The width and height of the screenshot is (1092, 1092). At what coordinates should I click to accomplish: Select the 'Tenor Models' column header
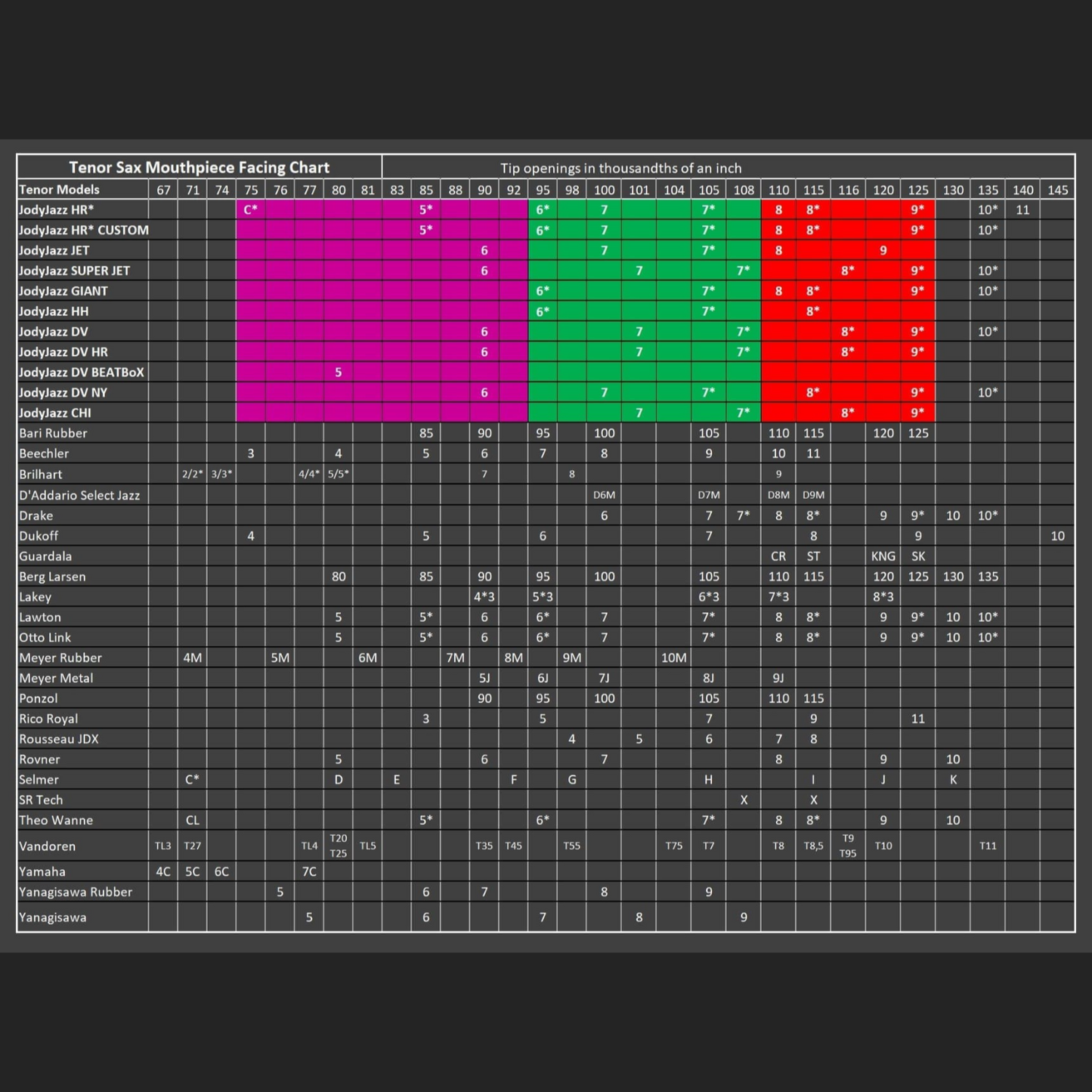tap(59, 190)
